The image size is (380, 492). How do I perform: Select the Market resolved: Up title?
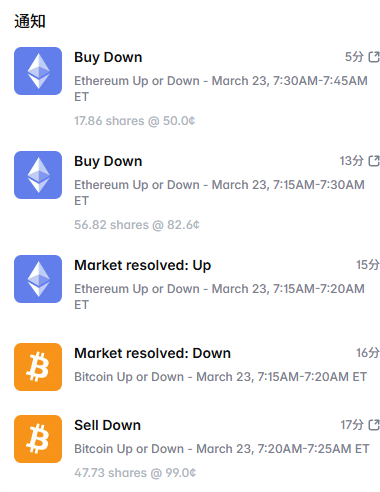coord(143,266)
